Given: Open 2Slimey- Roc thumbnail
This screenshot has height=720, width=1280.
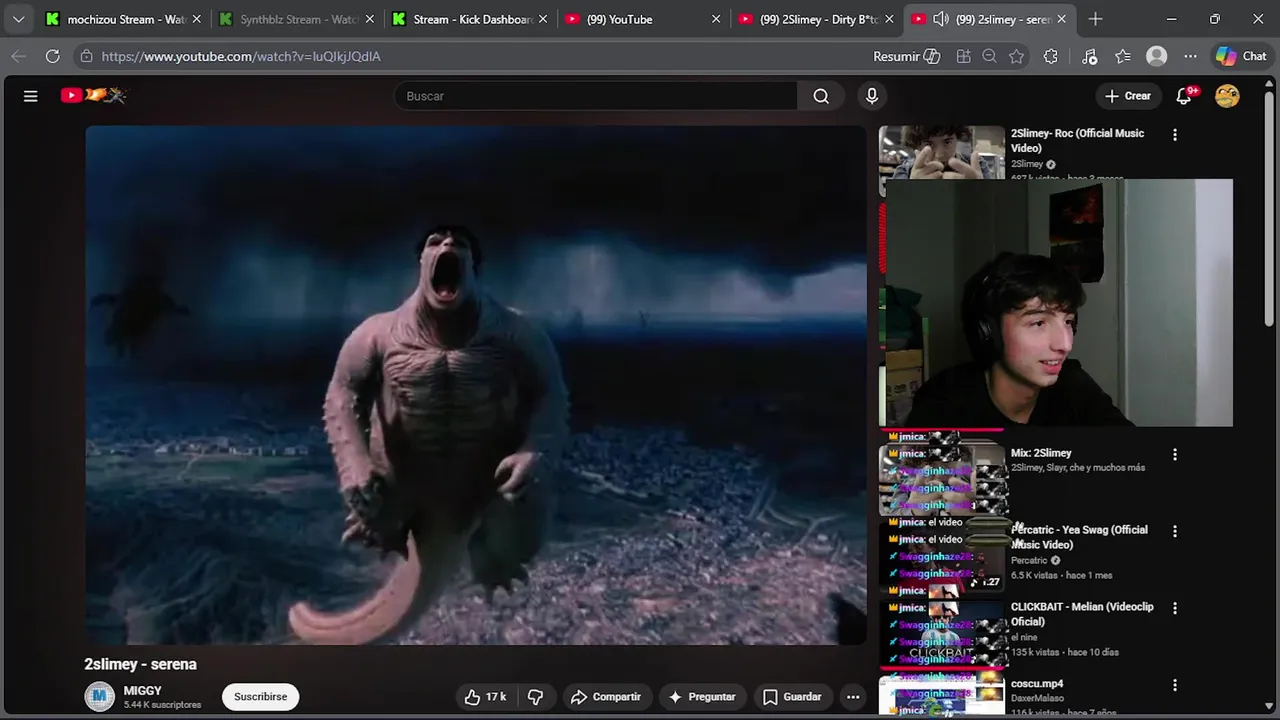Looking at the screenshot, I should coord(942,152).
